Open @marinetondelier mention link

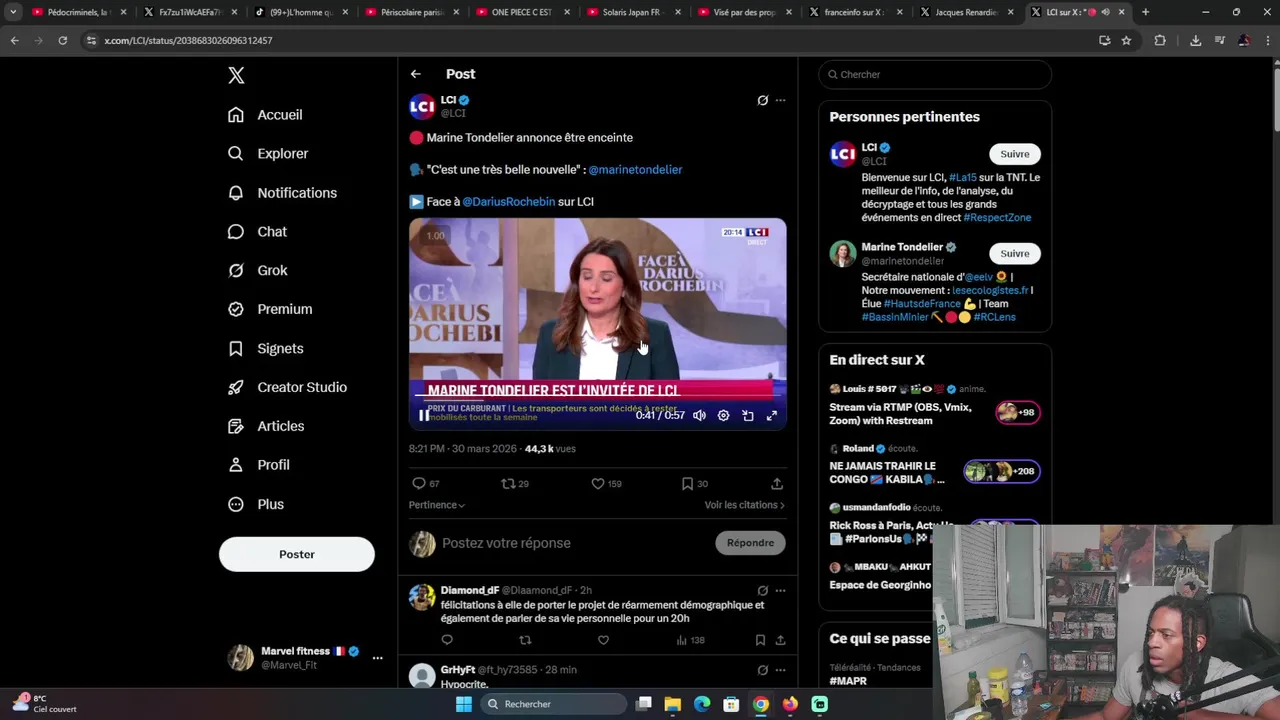click(635, 170)
